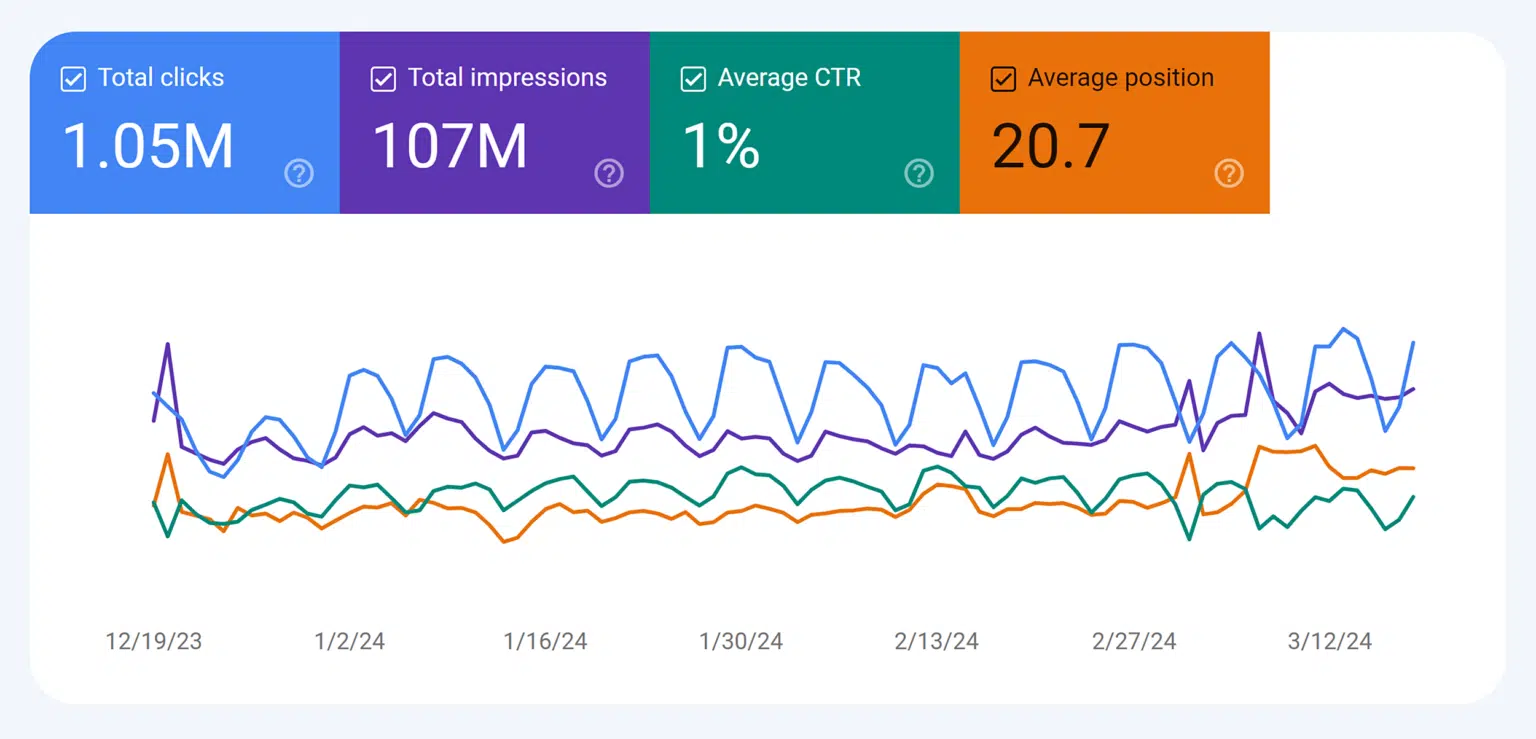Open the Average CTR help tooltip icon

tap(919, 173)
